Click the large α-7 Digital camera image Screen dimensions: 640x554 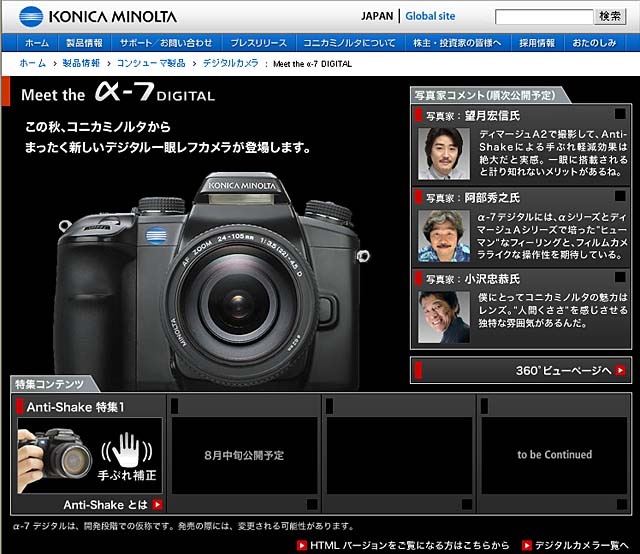(210, 282)
